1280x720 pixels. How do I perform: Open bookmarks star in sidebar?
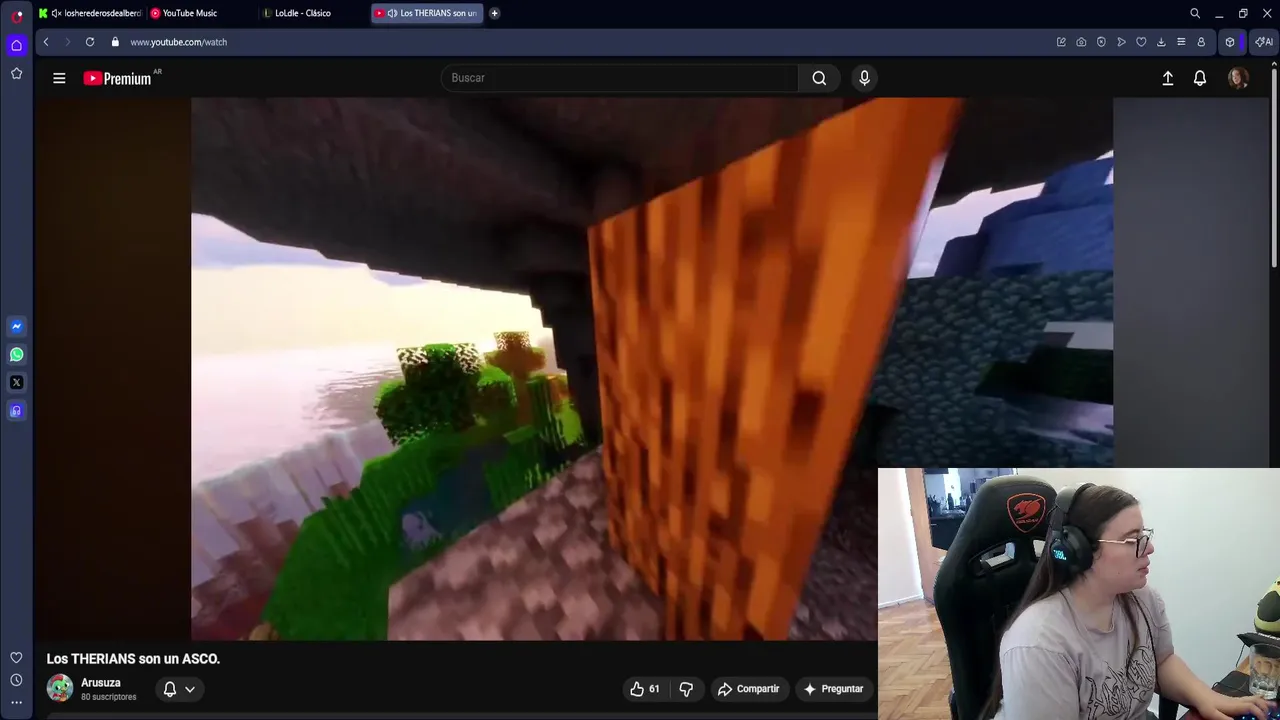coord(16,73)
